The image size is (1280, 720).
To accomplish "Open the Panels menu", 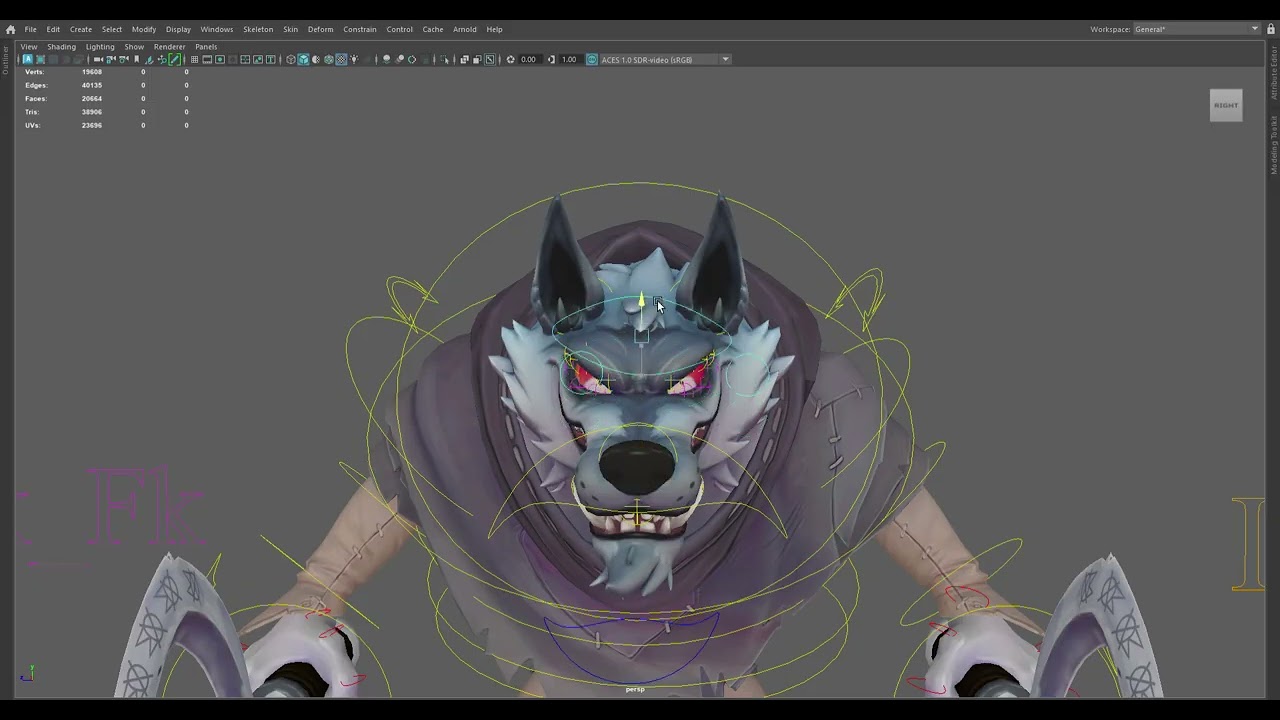I will [x=206, y=47].
